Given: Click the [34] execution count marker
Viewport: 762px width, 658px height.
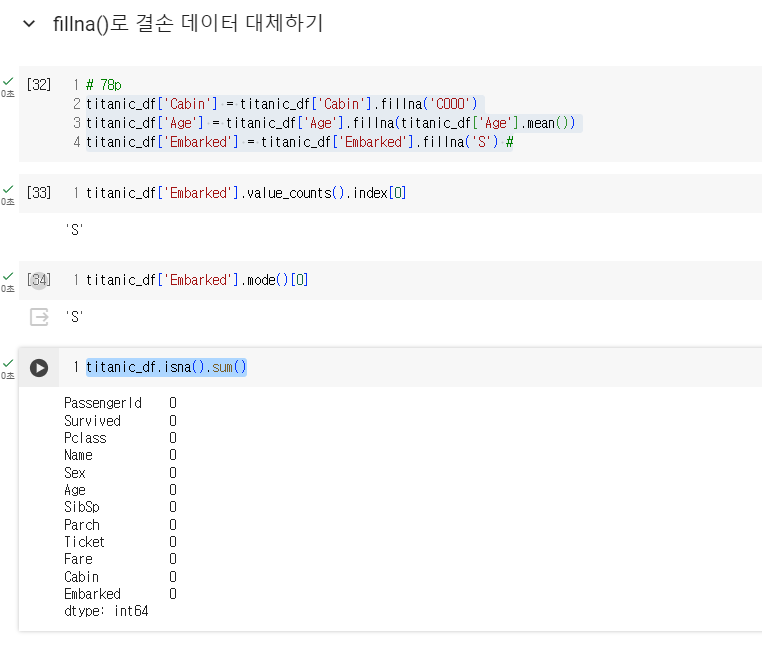Looking at the screenshot, I should (39, 280).
